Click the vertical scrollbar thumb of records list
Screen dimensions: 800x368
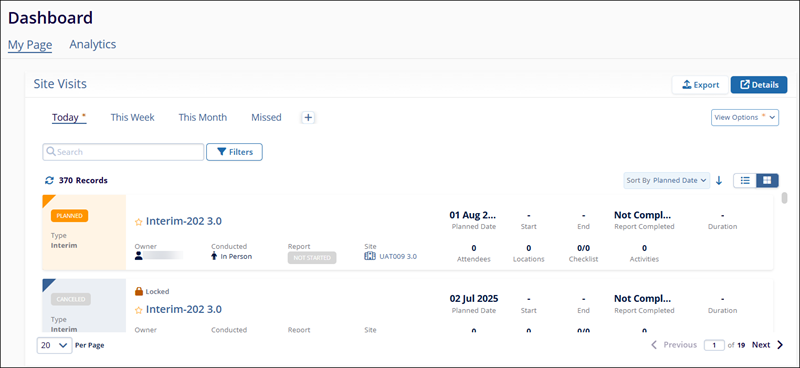[785, 198]
